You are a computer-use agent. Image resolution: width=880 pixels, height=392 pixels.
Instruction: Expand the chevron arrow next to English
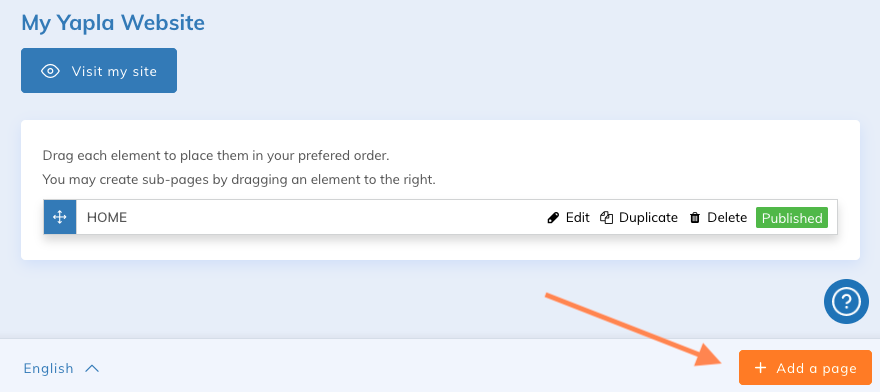pos(92,369)
